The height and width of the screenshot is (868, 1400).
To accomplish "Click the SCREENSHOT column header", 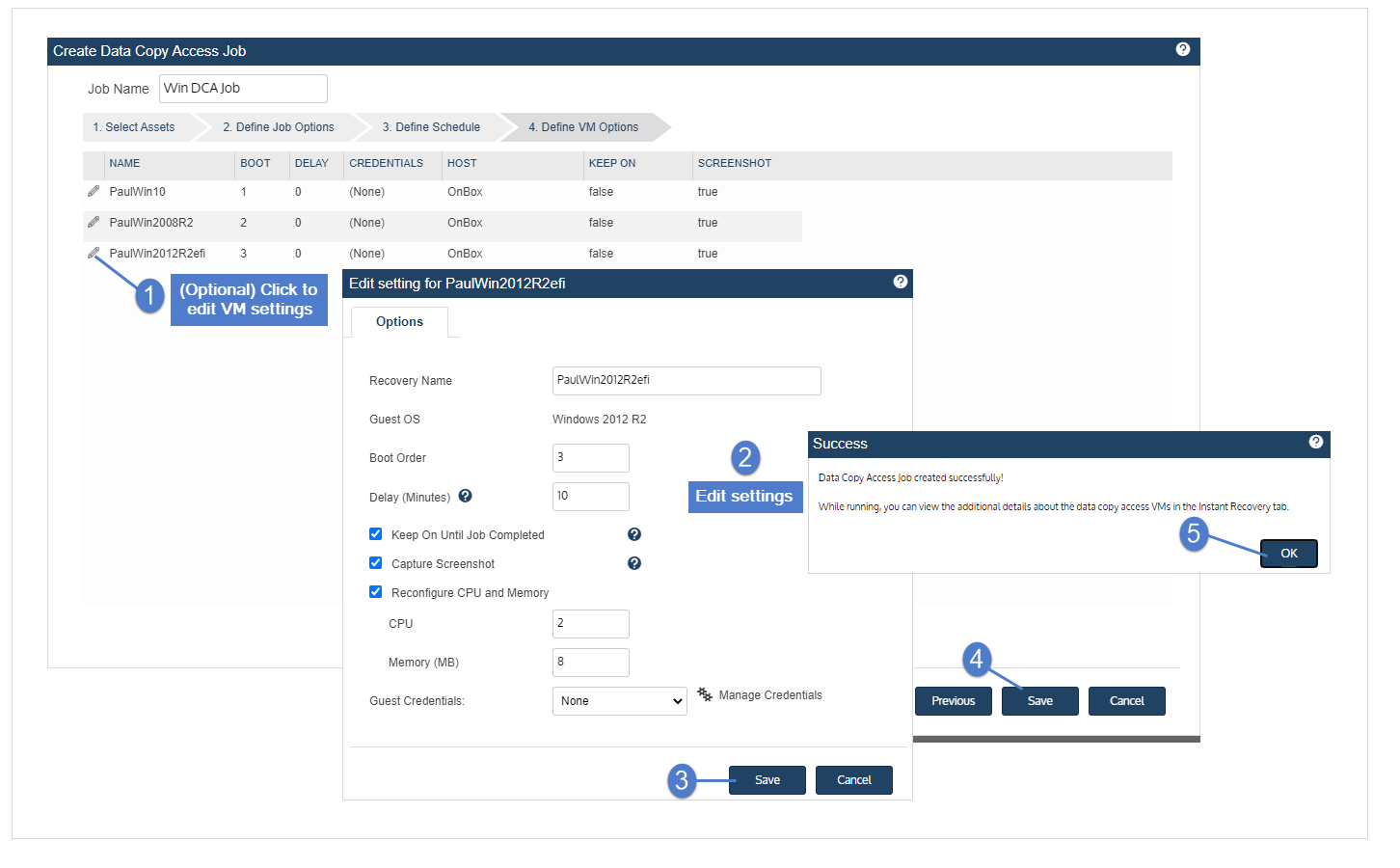I will pos(735,164).
